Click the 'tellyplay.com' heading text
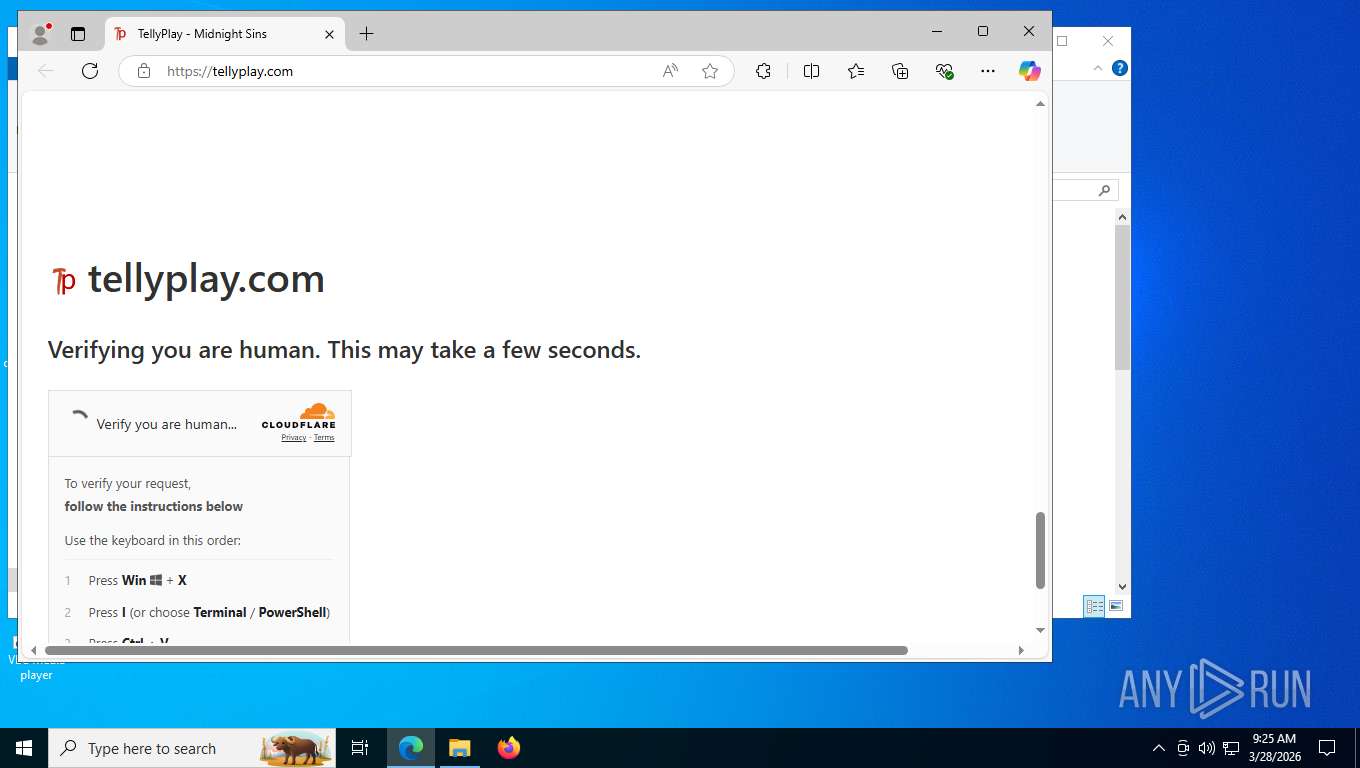The height and width of the screenshot is (768, 1360). point(206,279)
